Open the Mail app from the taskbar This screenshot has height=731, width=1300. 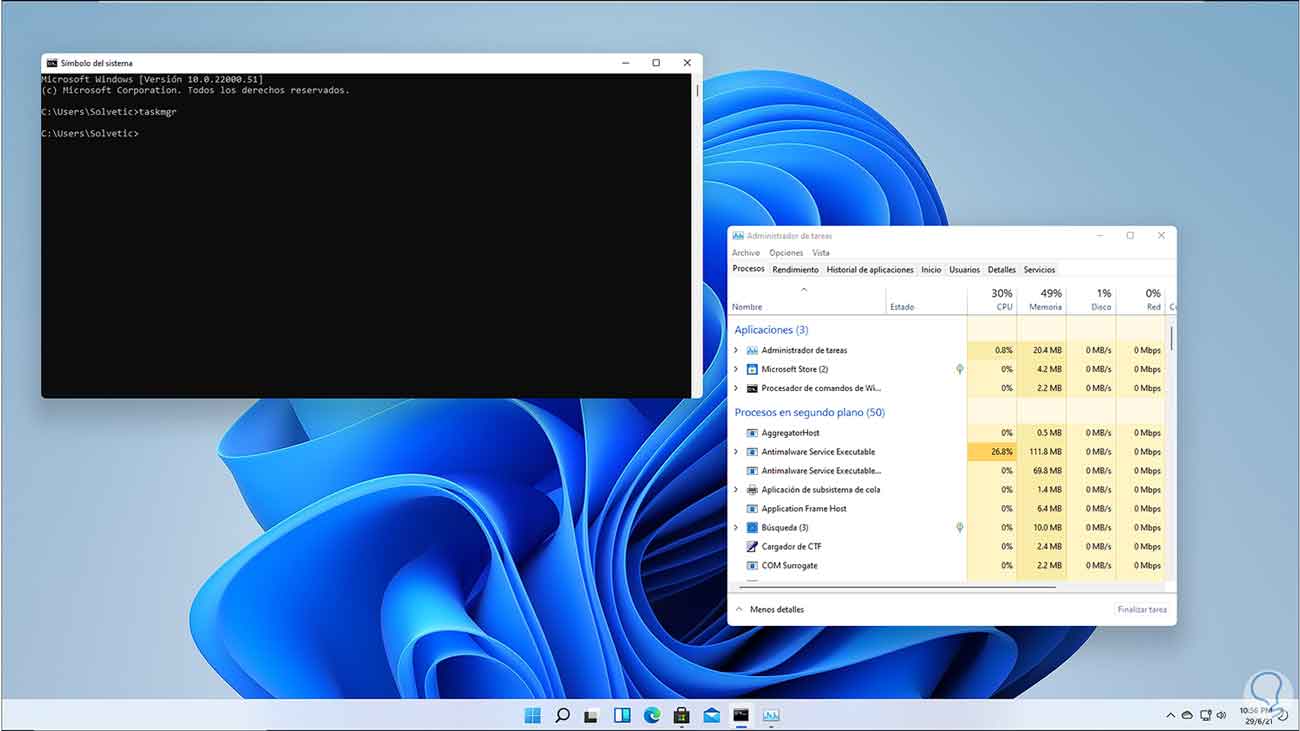point(711,715)
